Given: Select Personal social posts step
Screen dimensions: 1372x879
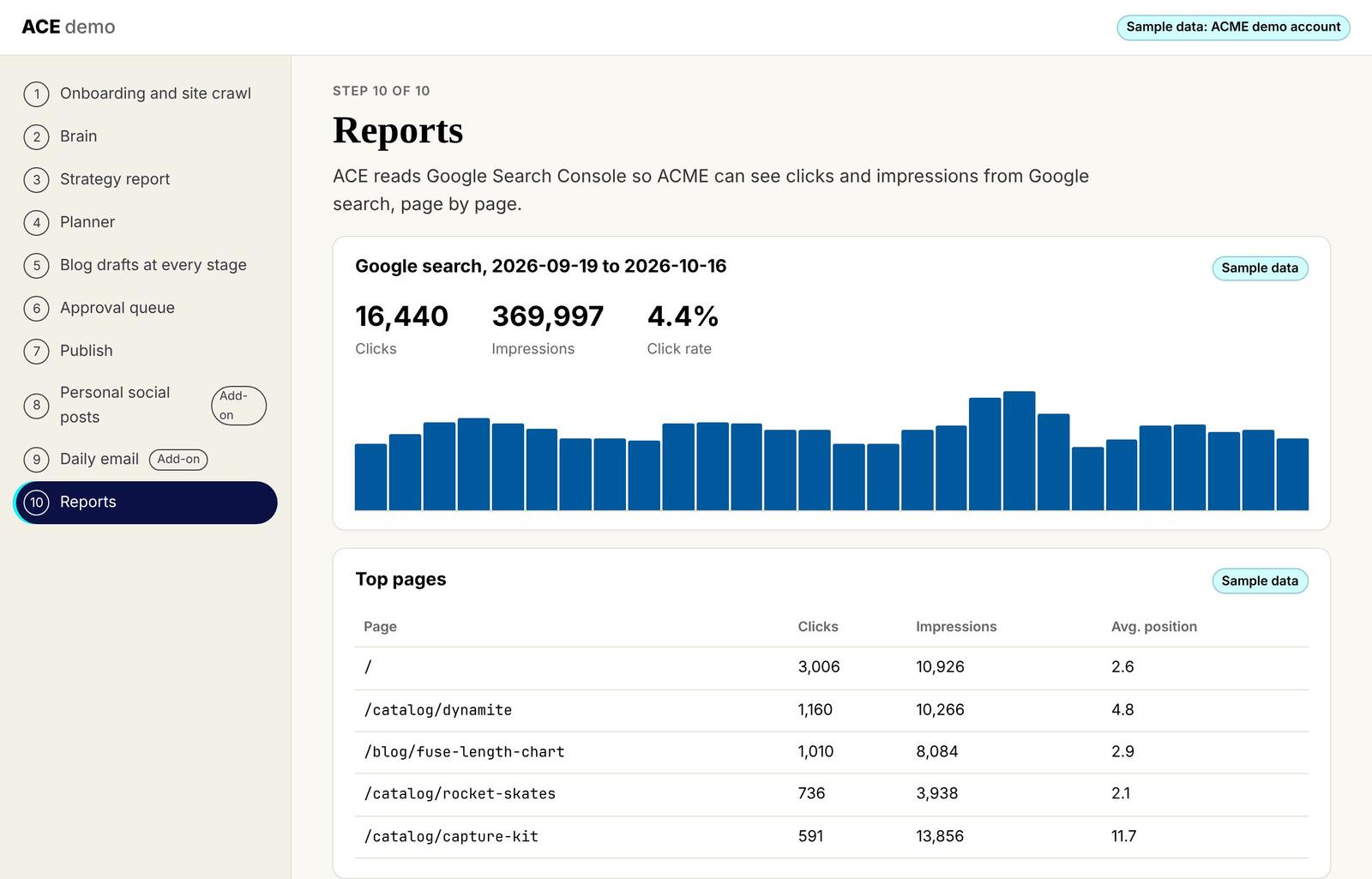Looking at the screenshot, I should click(x=146, y=405).
